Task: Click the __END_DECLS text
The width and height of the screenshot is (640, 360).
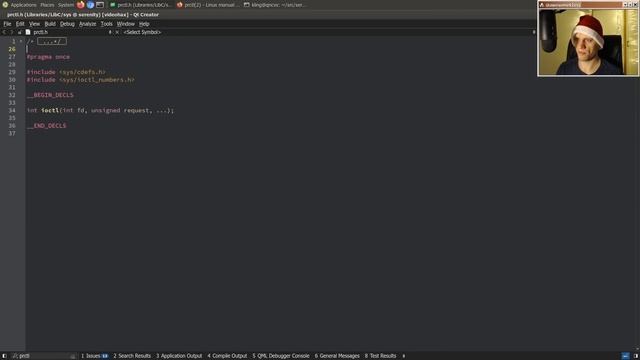Action: click(x=46, y=126)
